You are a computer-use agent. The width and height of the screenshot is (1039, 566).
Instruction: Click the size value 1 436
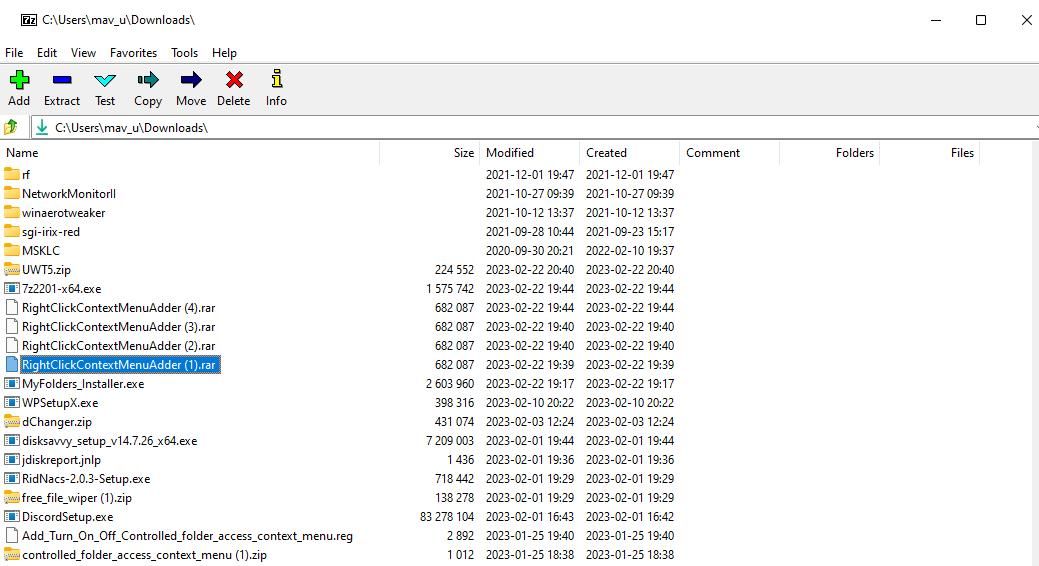460,459
